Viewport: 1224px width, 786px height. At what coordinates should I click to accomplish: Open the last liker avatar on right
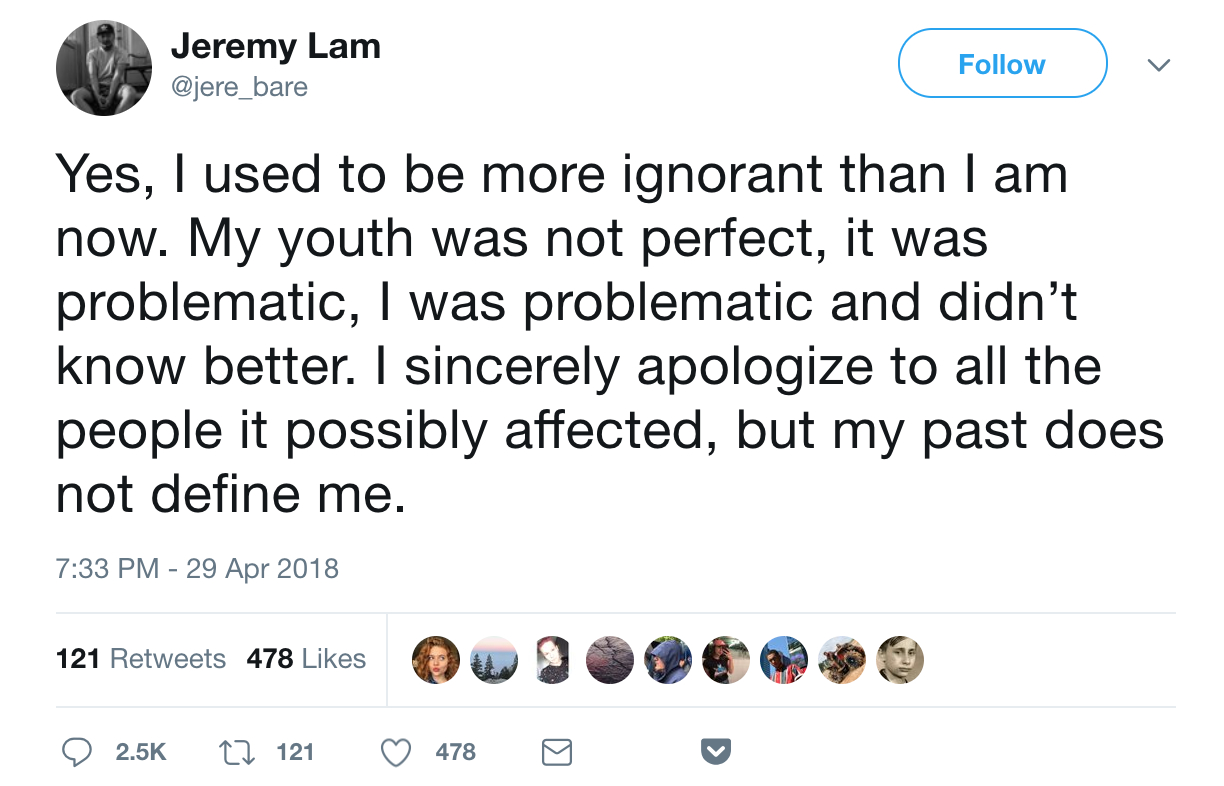tap(900, 660)
